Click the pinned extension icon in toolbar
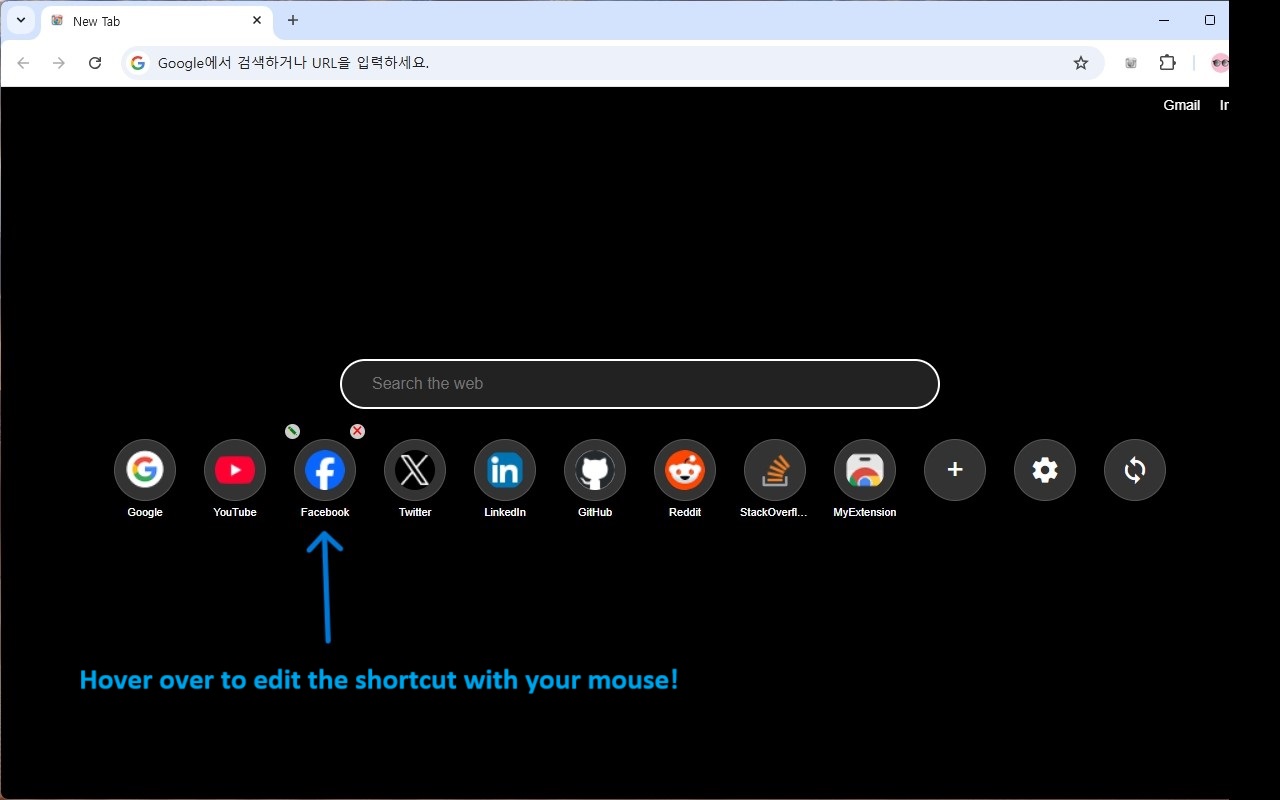Viewport: 1280px width, 800px height. (1131, 63)
